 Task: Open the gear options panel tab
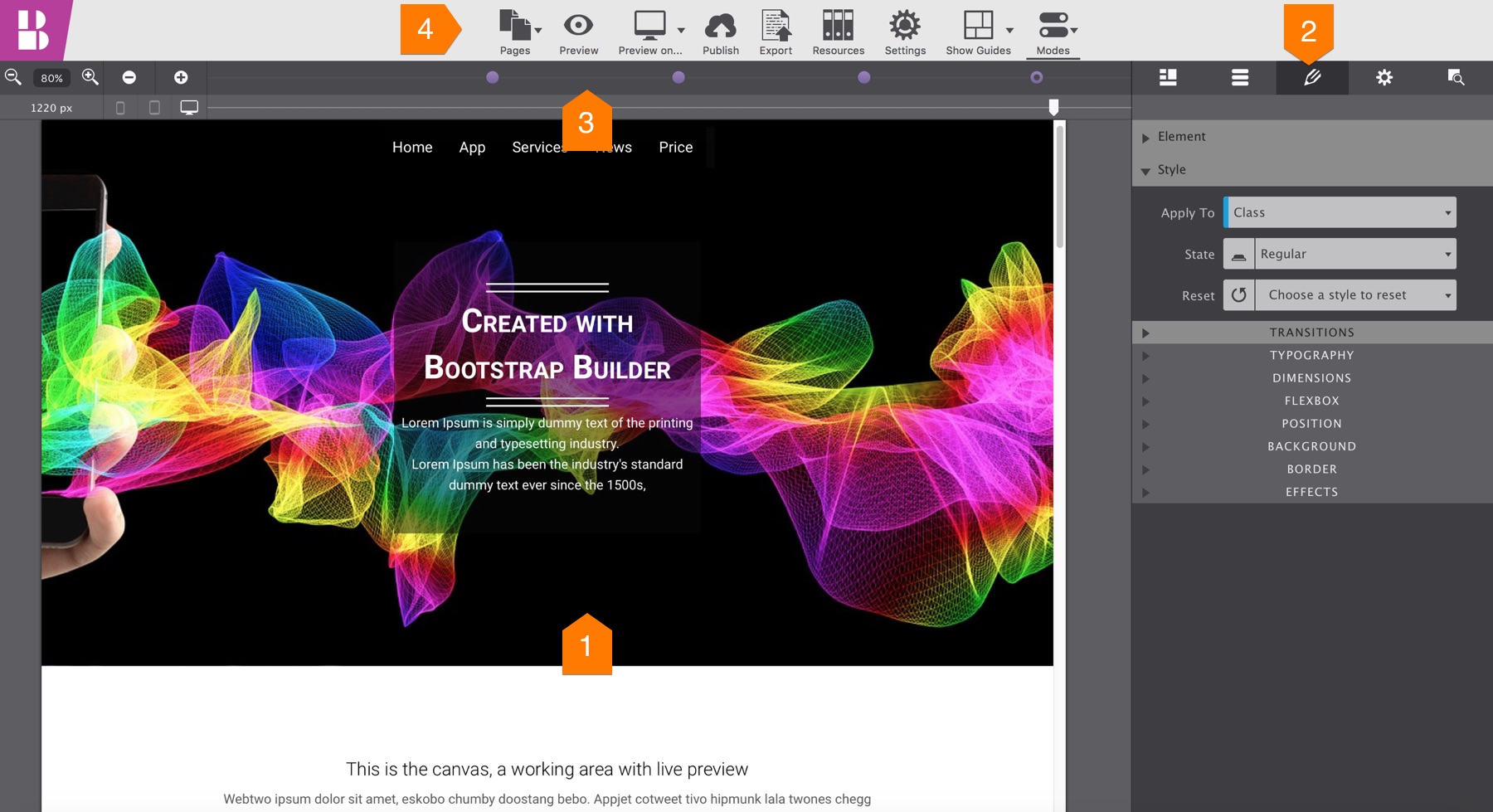click(1384, 77)
